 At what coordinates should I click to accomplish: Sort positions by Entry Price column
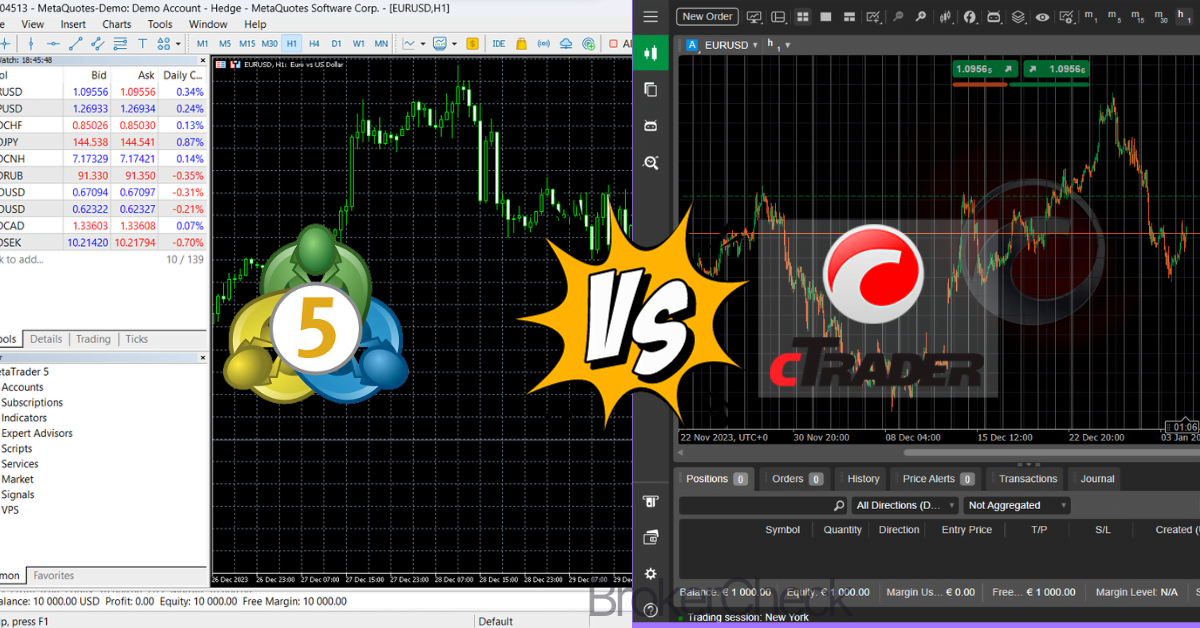966,530
